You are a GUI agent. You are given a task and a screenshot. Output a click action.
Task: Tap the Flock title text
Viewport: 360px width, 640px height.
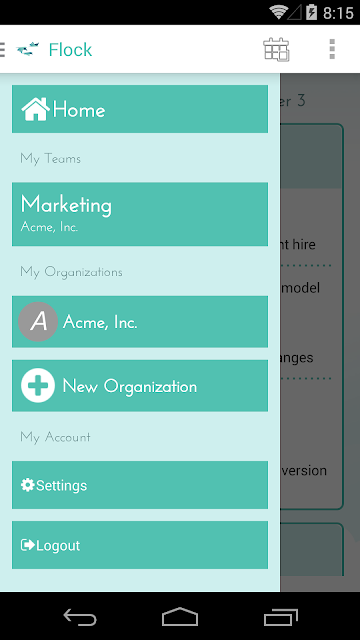point(70,50)
